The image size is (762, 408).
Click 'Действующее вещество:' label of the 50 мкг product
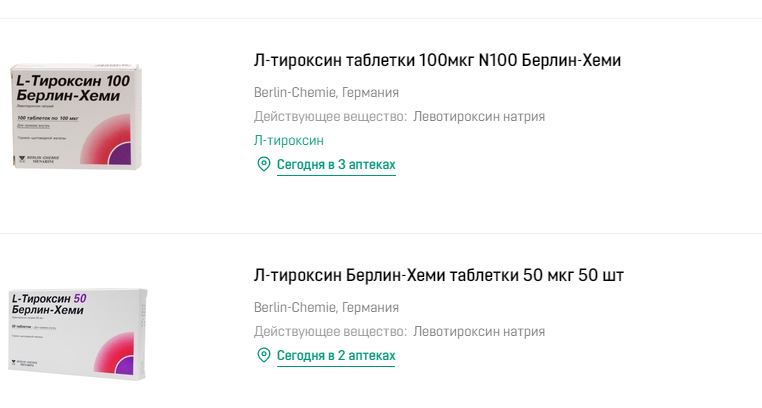pyautogui.click(x=330, y=331)
